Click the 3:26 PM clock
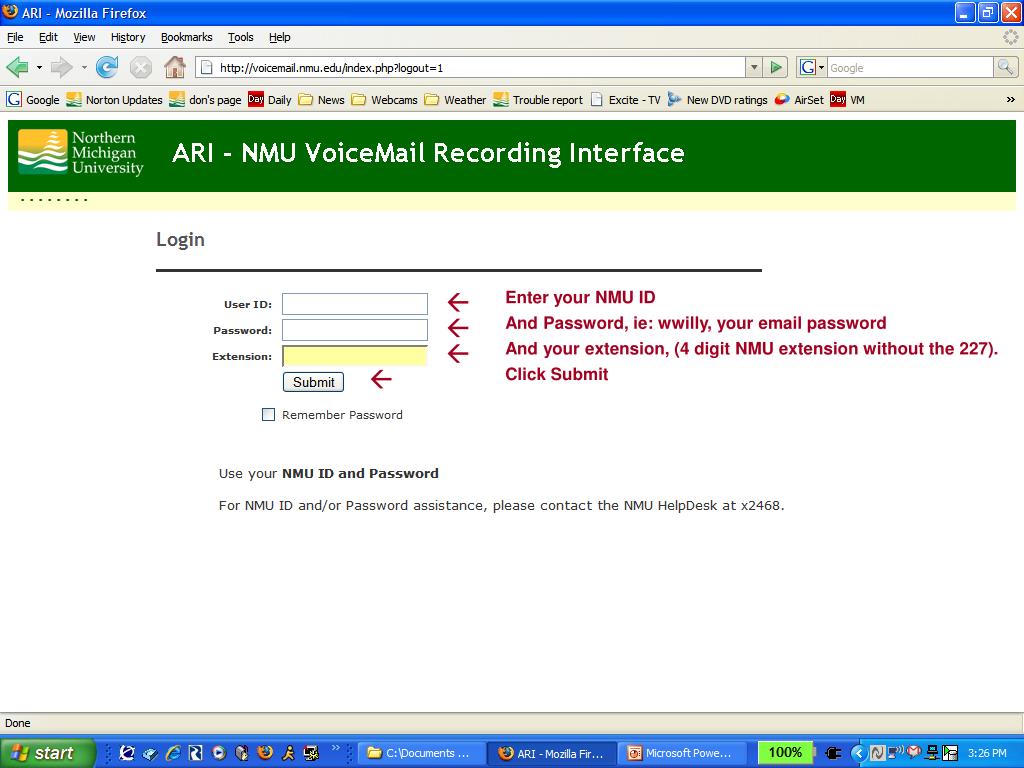Viewport: 1024px width, 768px height. tap(987, 753)
